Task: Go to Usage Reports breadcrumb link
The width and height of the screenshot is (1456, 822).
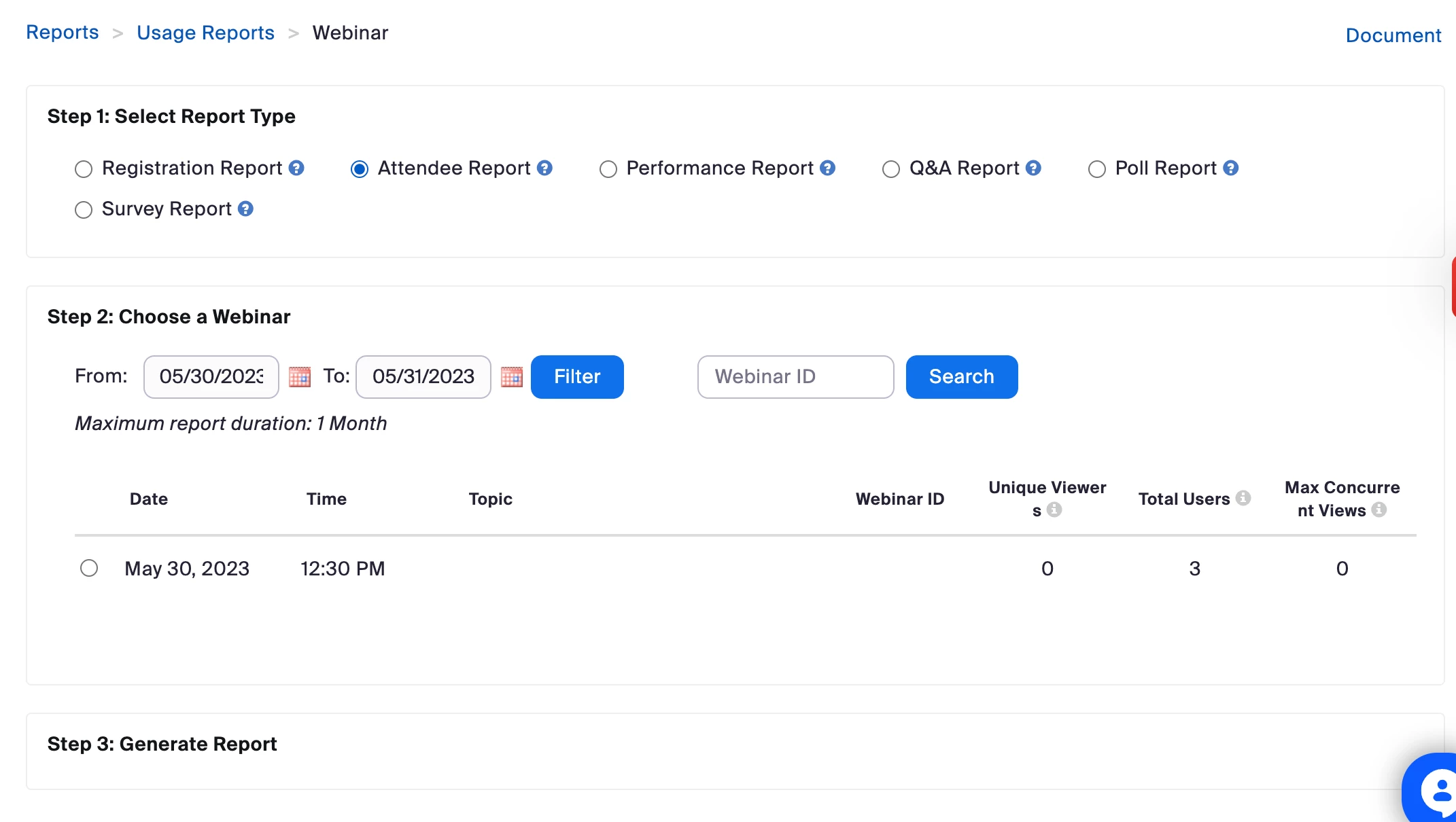Action: click(x=205, y=33)
